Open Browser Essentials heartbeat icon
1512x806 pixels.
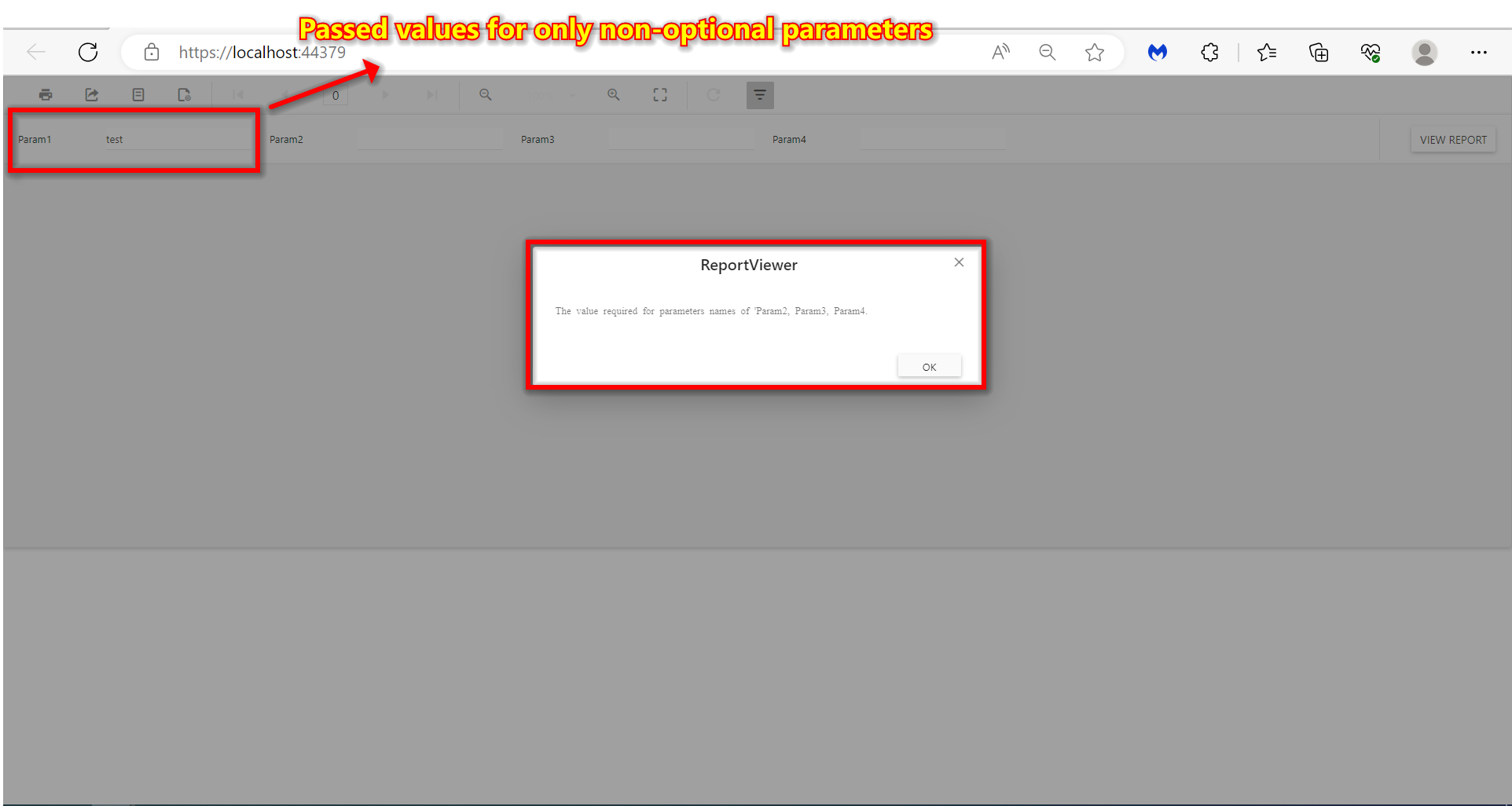tap(1371, 52)
